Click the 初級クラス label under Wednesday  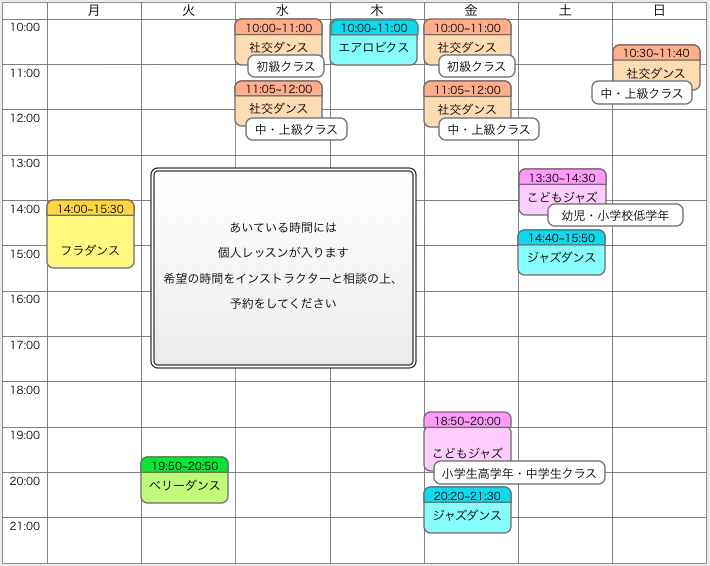[285, 67]
